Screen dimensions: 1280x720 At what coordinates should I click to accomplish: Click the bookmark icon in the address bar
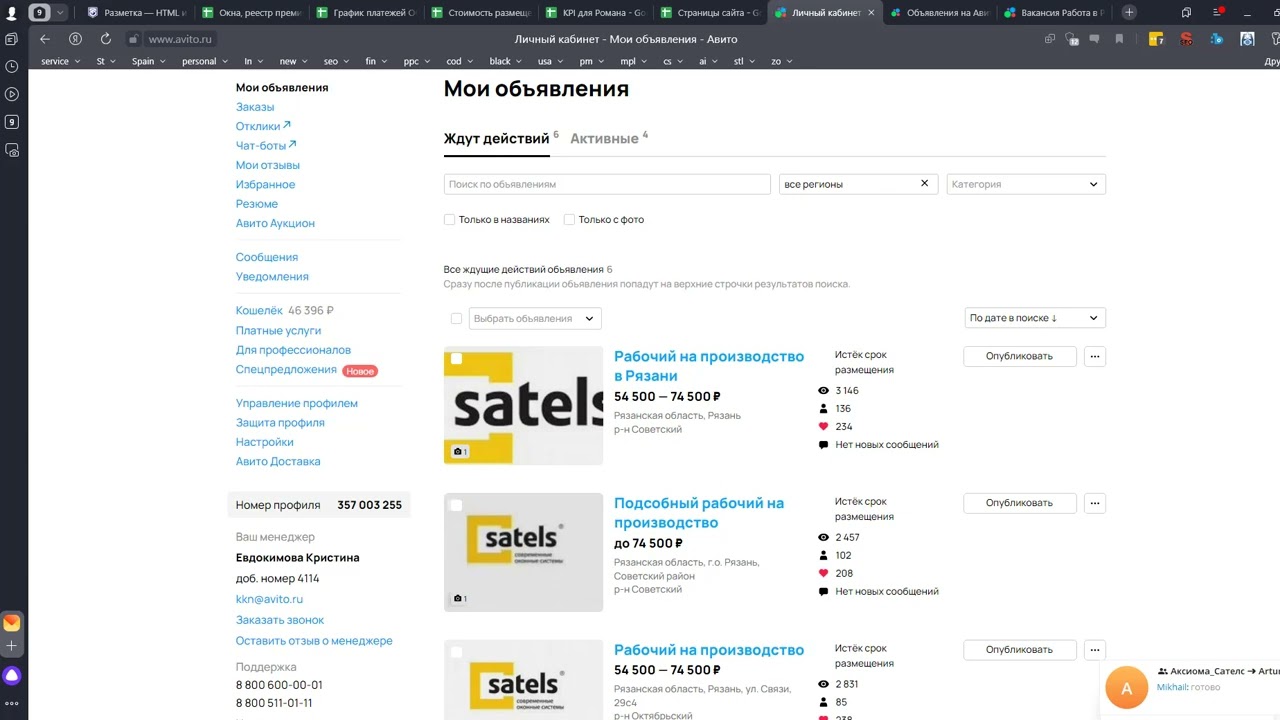pyautogui.click(x=1119, y=39)
